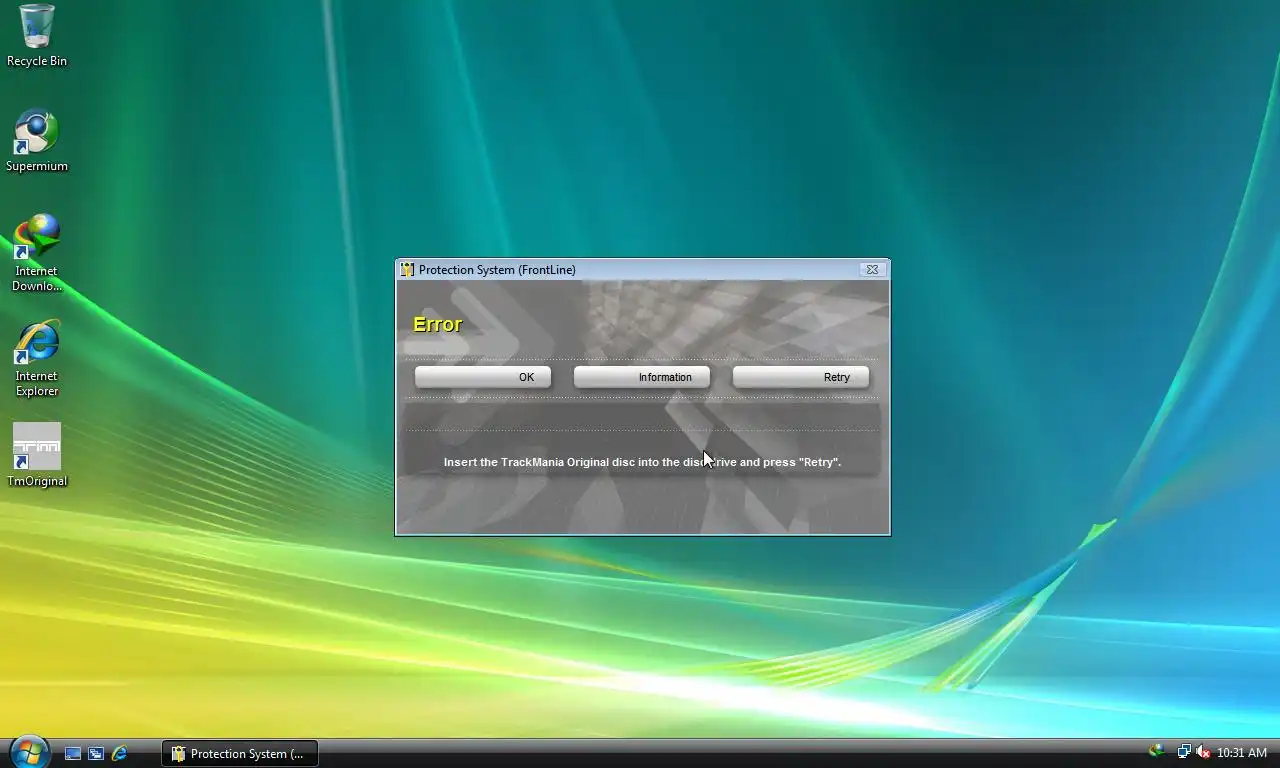Open the Windows Start menu orb
This screenshot has width=1280, height=768.
coord(29,752)
